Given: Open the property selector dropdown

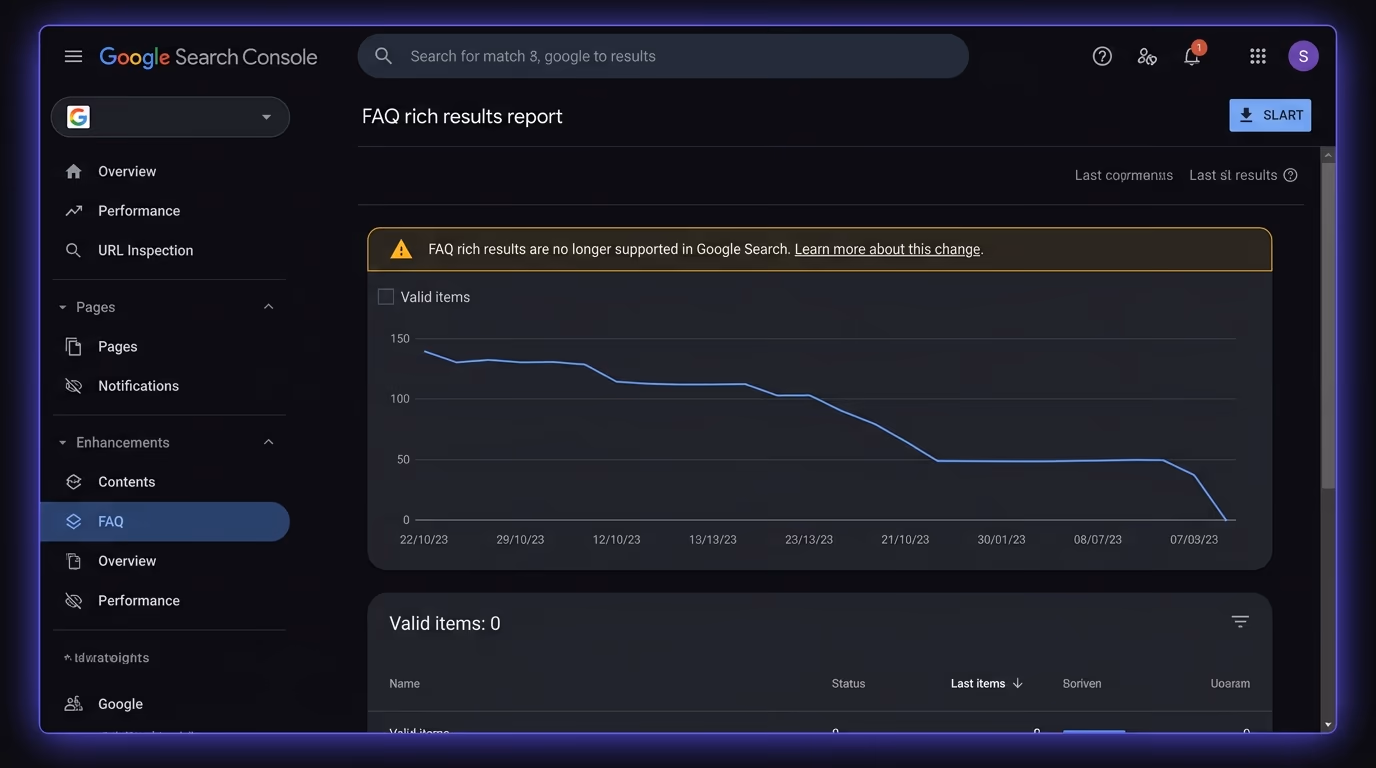Looking at the screenshot, I should coord(170,117).
